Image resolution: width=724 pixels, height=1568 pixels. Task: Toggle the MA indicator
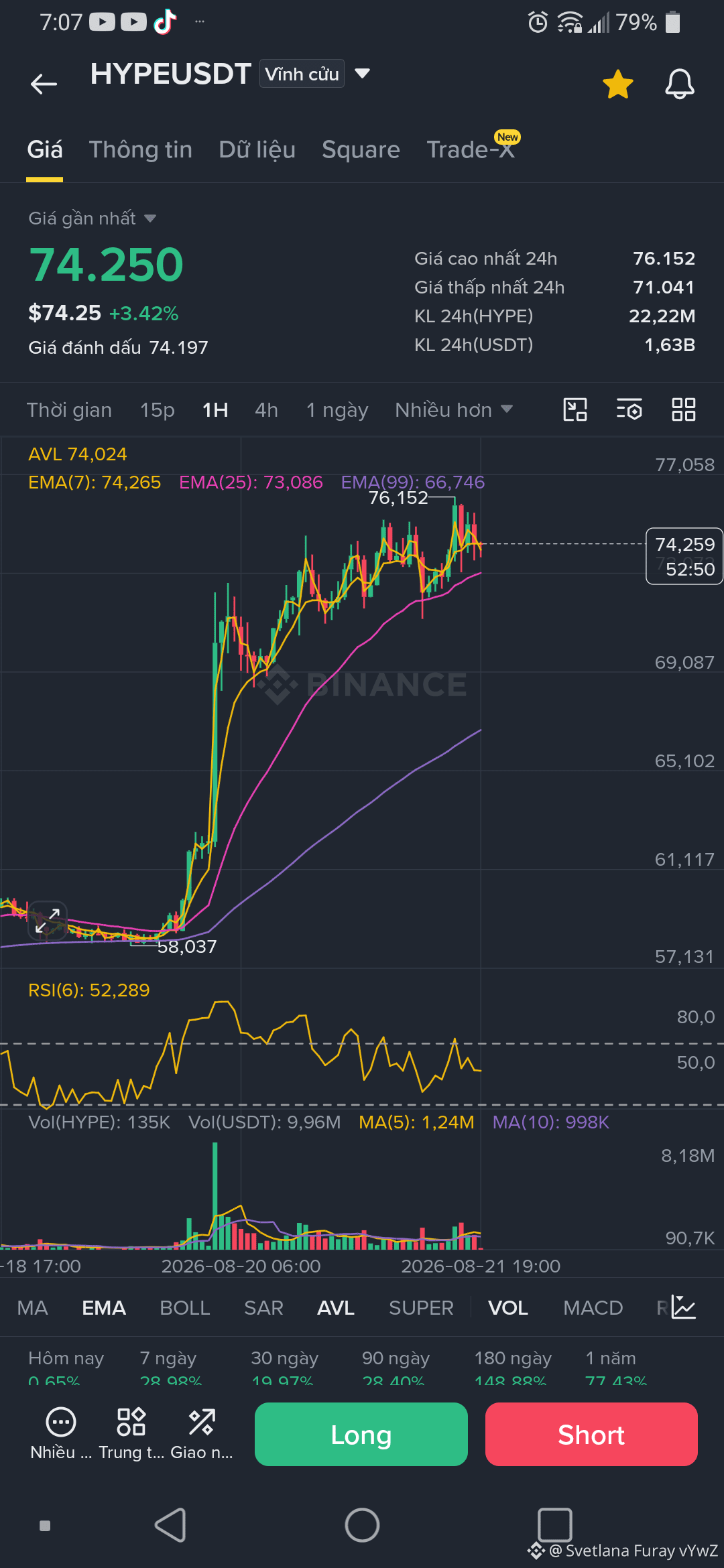click(33, 1308)
